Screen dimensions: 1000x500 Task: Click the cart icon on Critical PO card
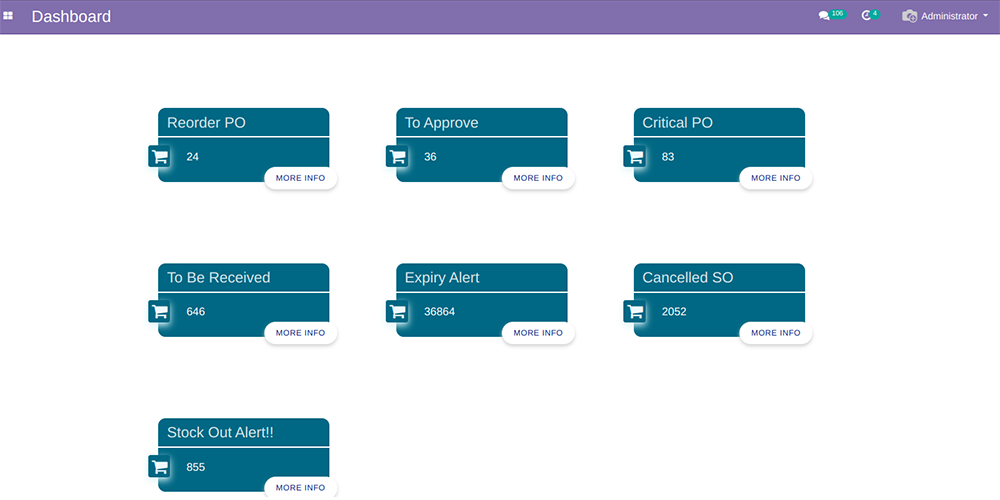pos(635,157)
